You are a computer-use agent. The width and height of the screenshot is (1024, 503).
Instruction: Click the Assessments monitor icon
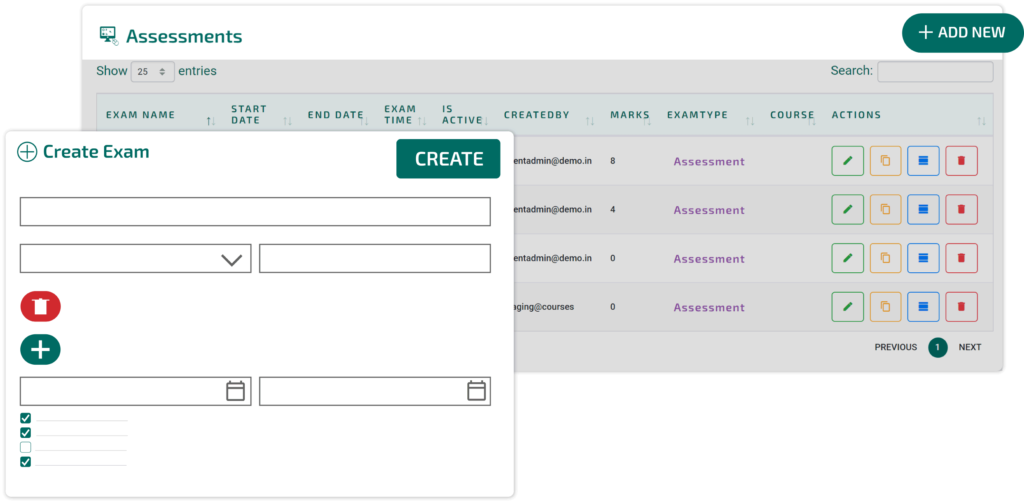coord(108,36)
